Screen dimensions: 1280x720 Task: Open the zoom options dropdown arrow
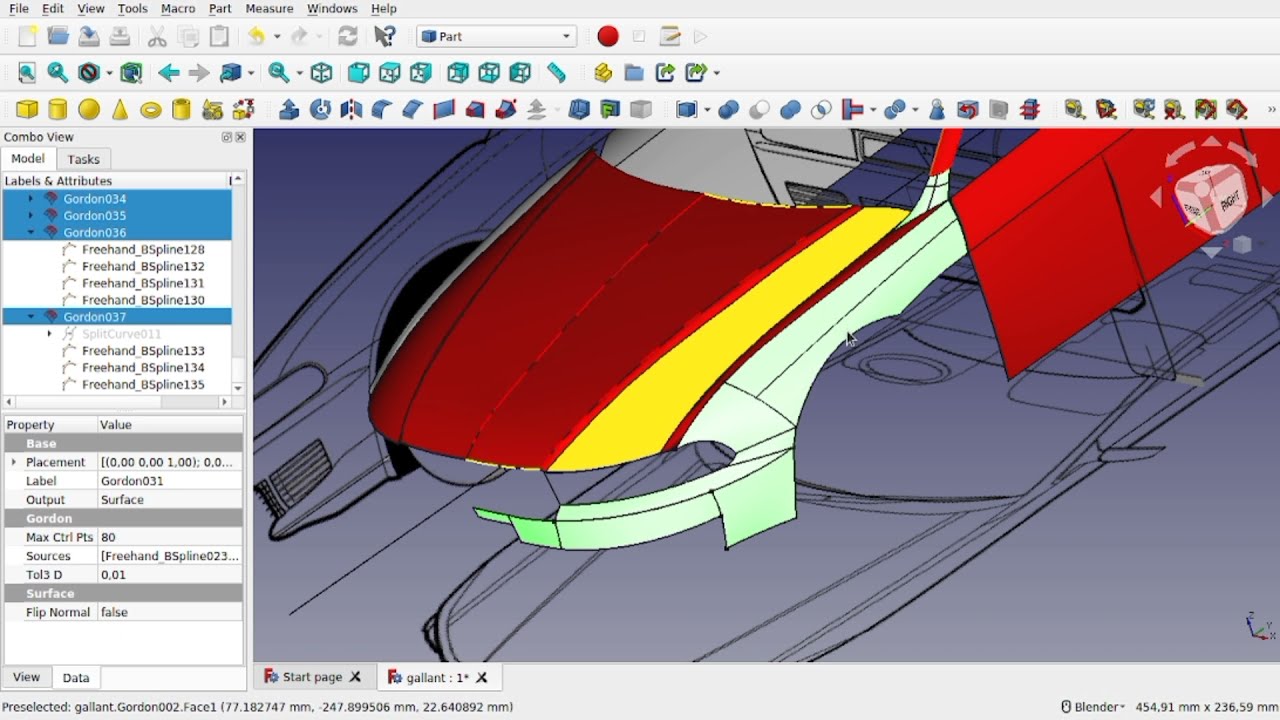click(299, 72)
